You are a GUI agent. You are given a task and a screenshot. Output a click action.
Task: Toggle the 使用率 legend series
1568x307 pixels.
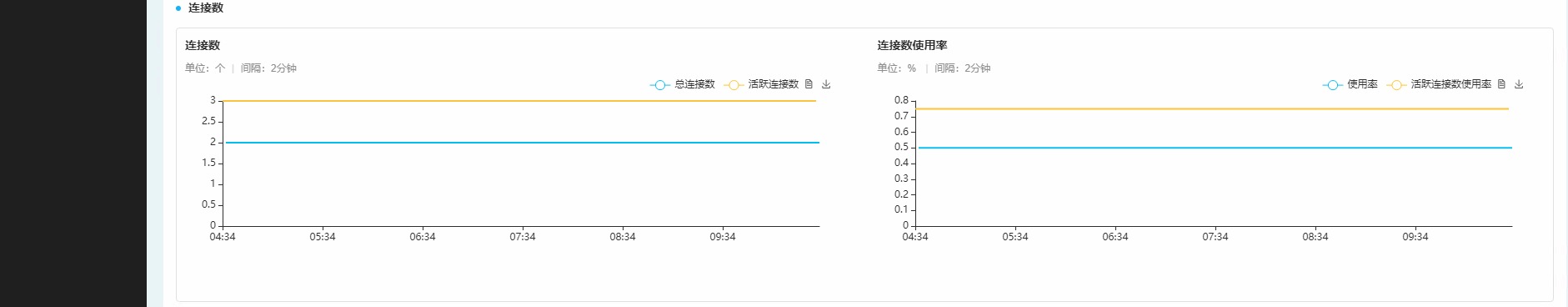(1350, 84)
